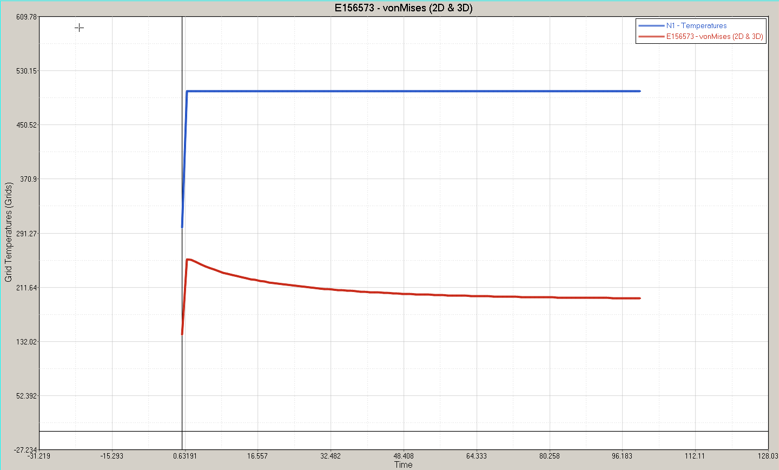
Task: Click the Time horizontal axis label
Action: pos(402,464)
